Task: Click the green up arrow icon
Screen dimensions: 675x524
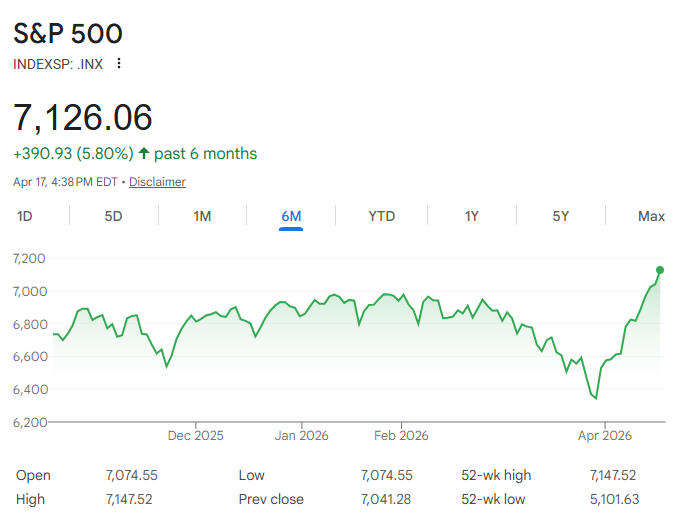Action: (x=144, y=154)
